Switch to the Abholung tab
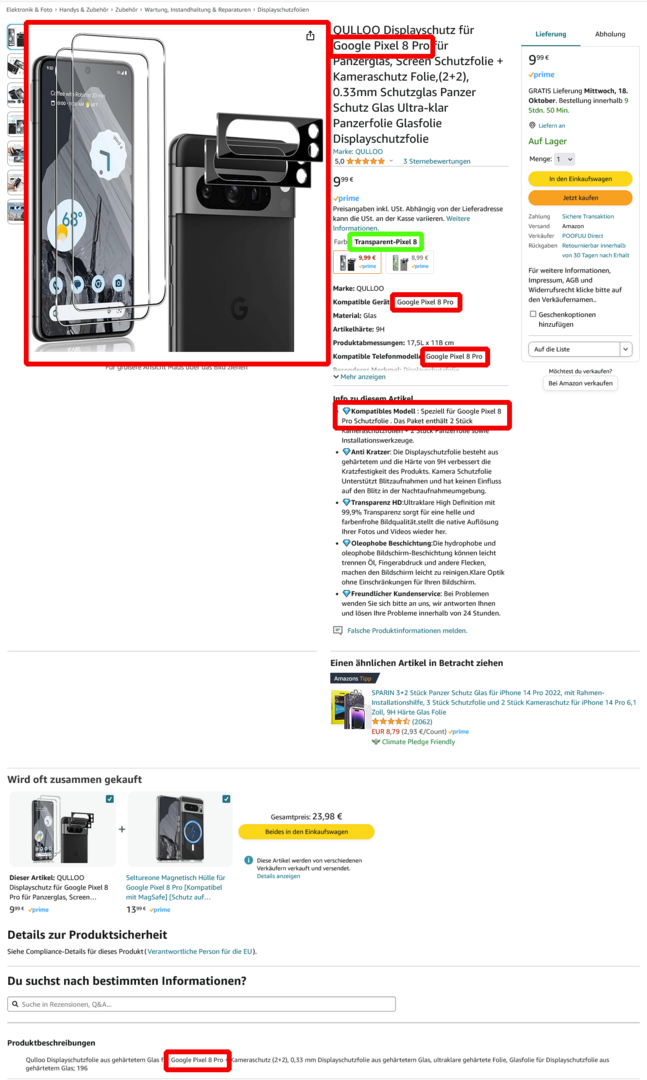 click(610, 34)
